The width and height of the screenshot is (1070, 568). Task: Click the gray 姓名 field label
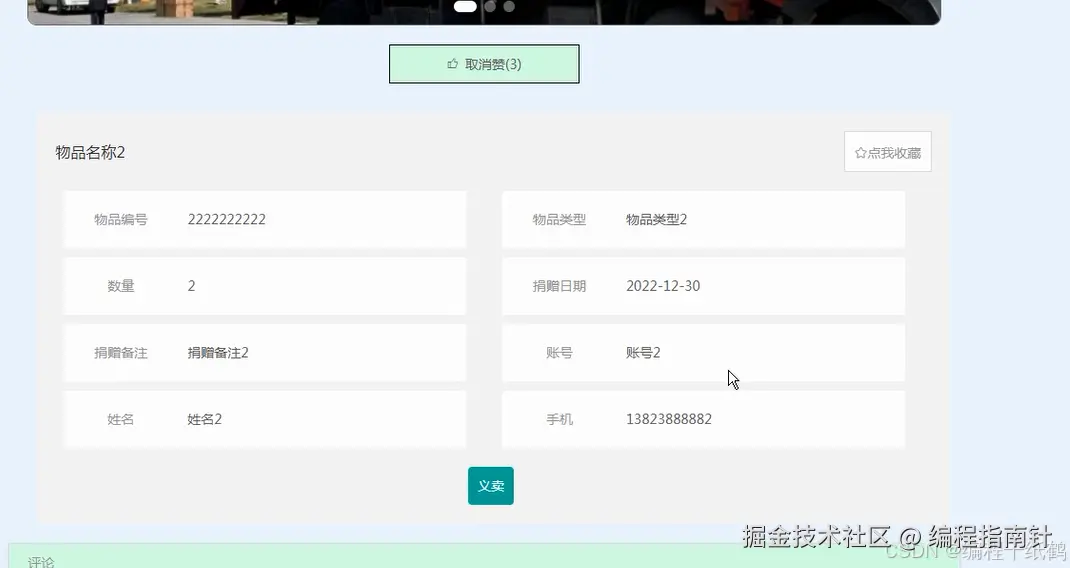coord(121,419)
